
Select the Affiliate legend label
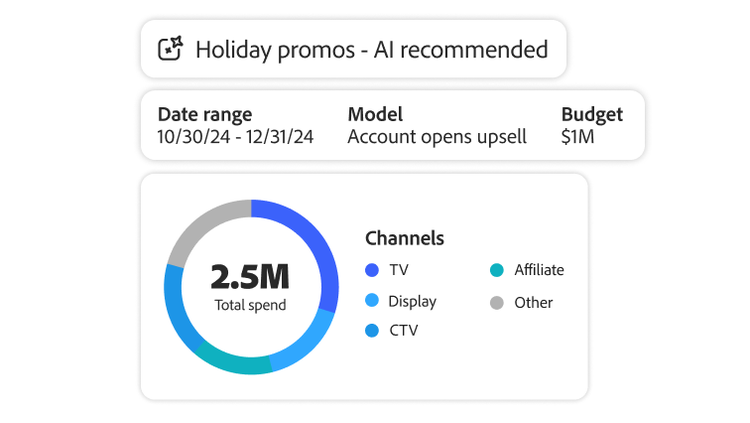[539, 270]
